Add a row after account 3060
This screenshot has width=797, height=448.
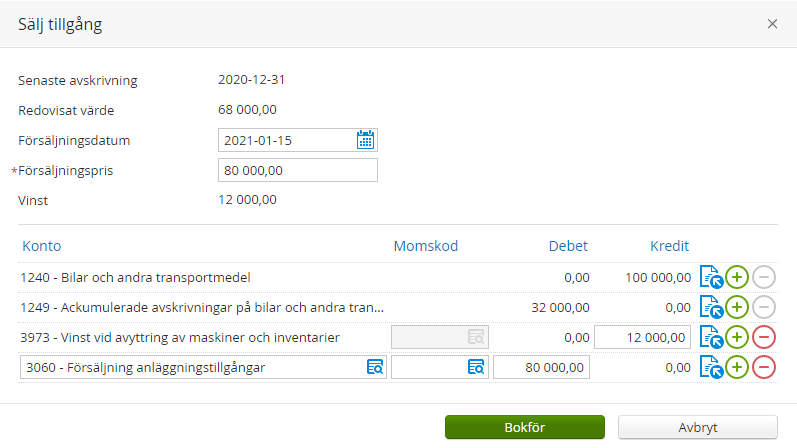point(737,368)
